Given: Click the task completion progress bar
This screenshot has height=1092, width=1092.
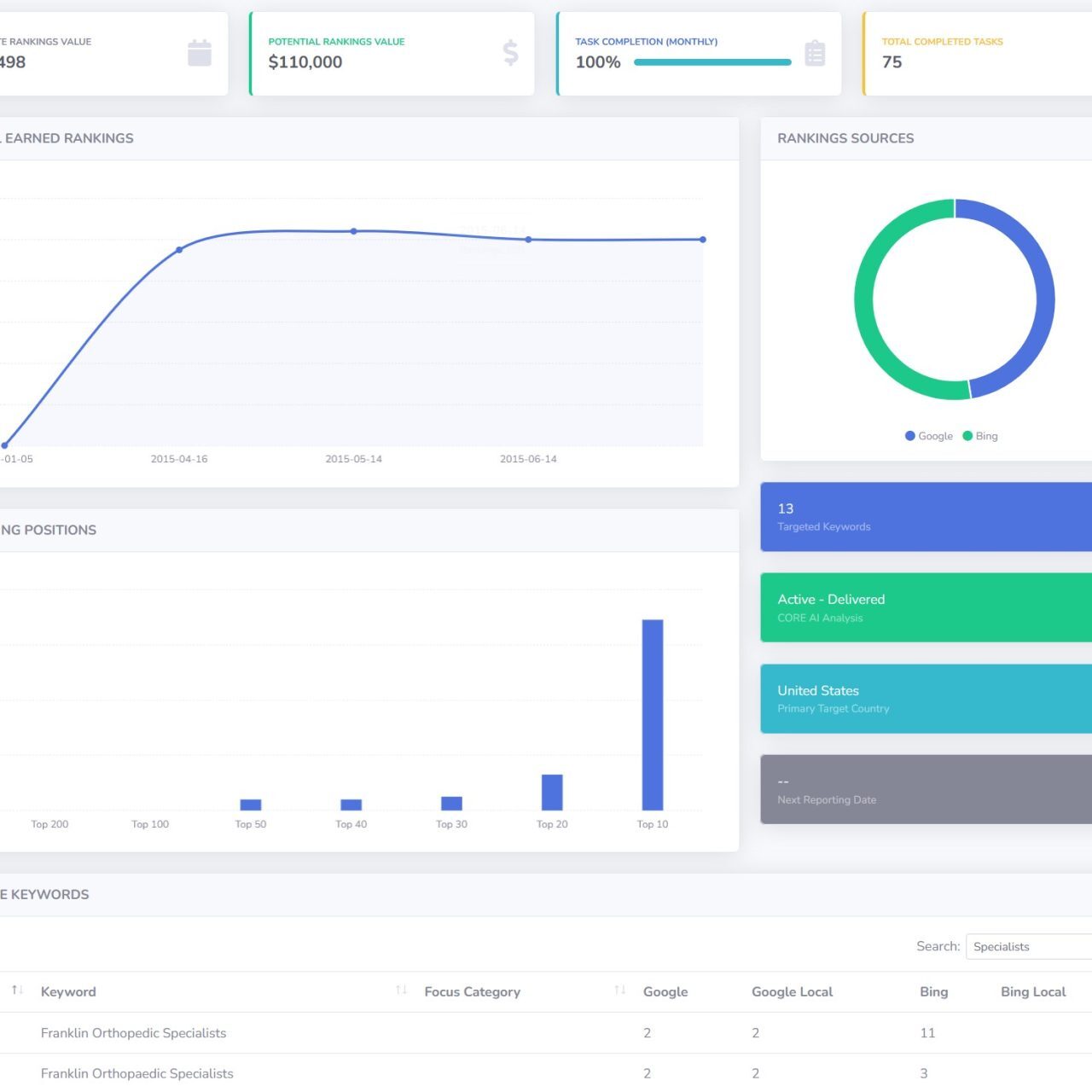Looking at the screenshot, I should click(x=712, y=62).
